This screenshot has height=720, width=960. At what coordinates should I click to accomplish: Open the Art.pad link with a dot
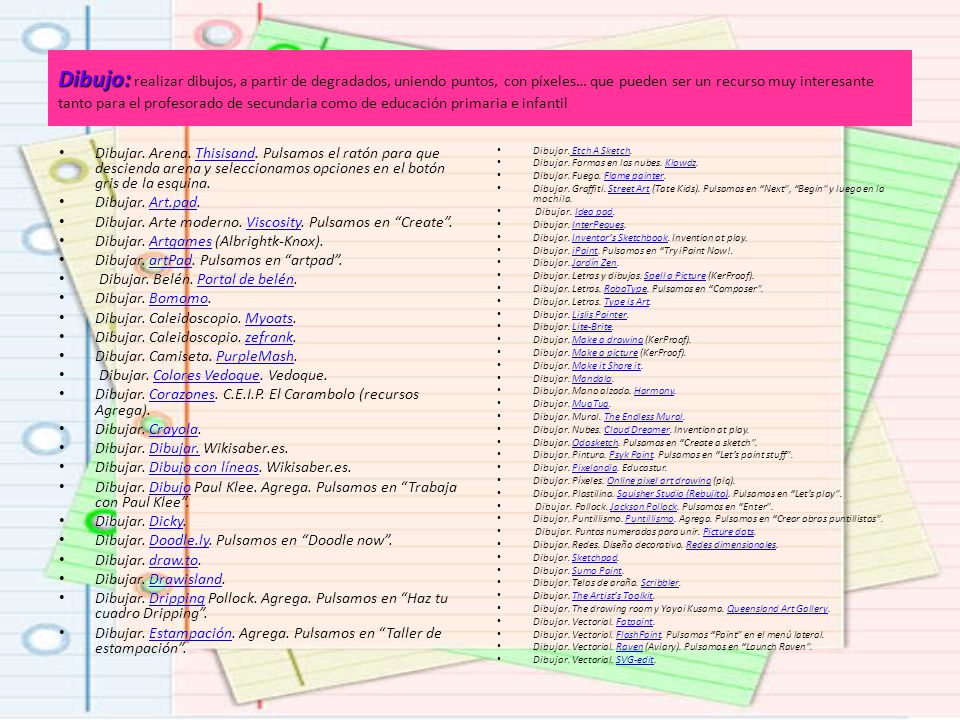tap(173, 202)
